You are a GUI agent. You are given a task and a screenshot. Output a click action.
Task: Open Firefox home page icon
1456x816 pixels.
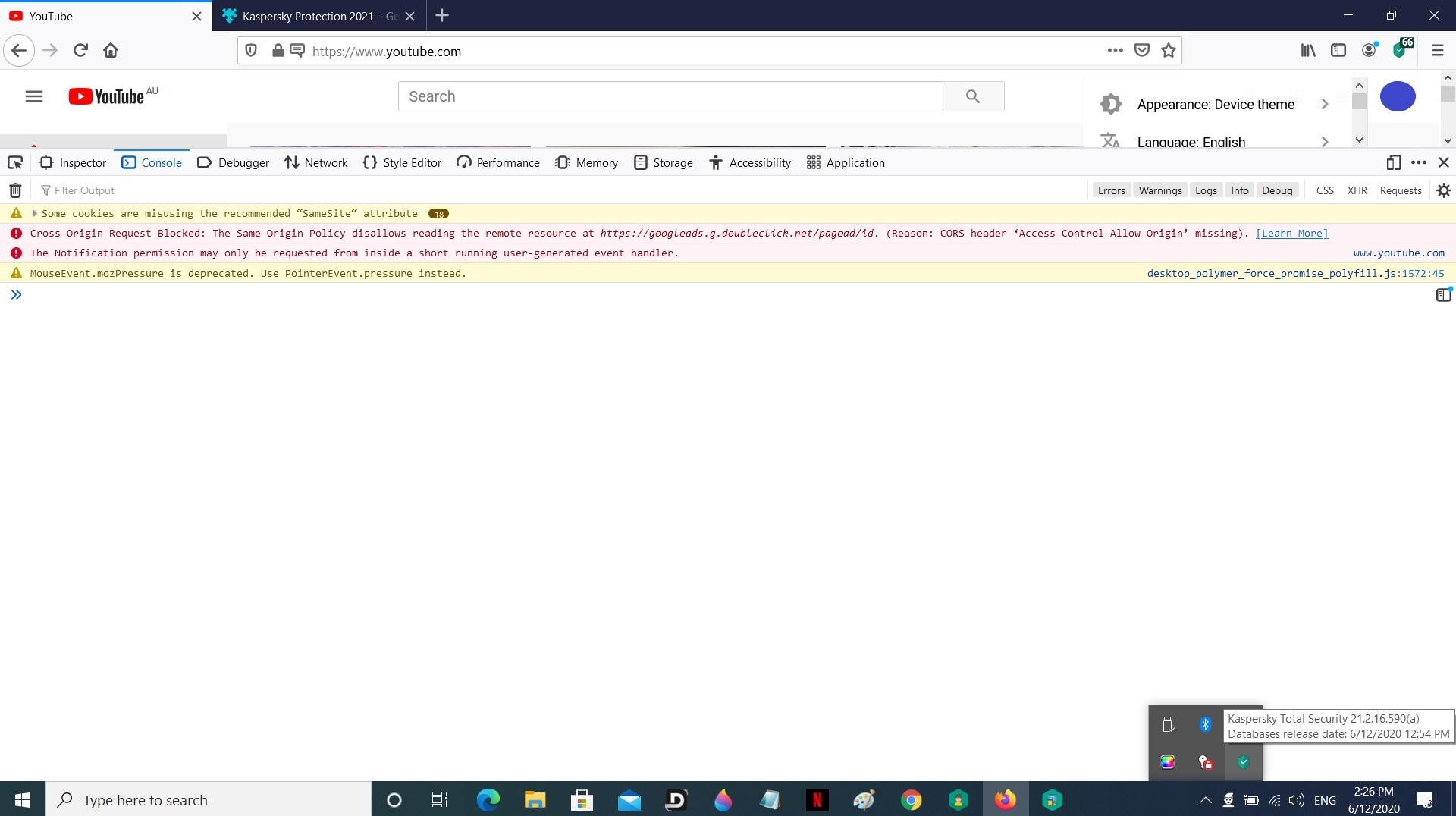[x=111, y=51]
